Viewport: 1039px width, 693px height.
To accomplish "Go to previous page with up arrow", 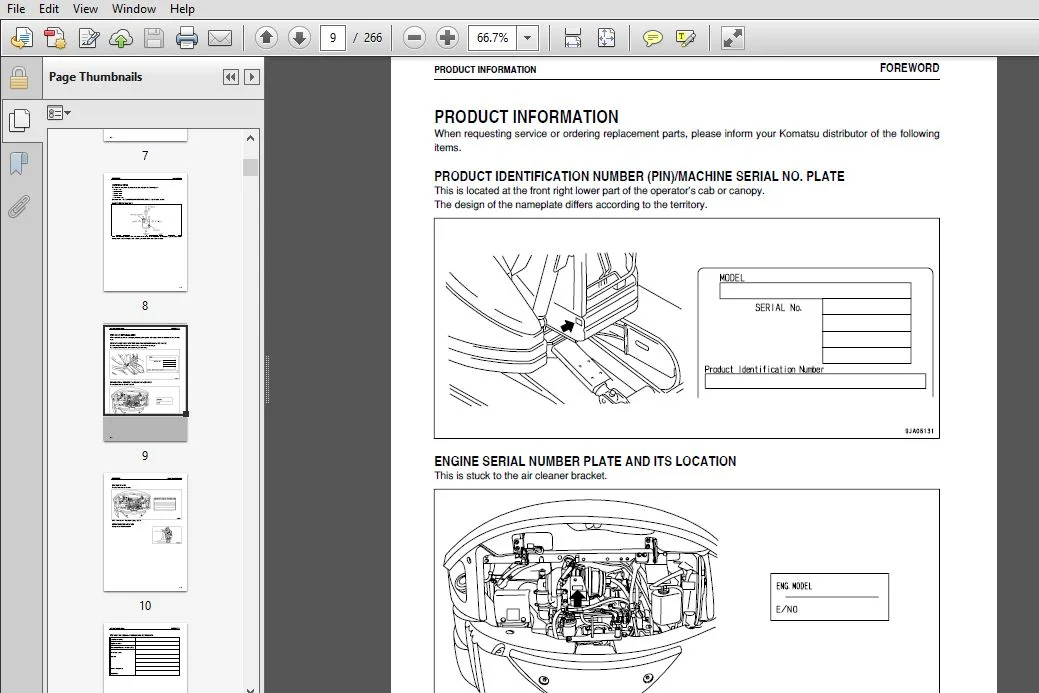I will (266, 38).
